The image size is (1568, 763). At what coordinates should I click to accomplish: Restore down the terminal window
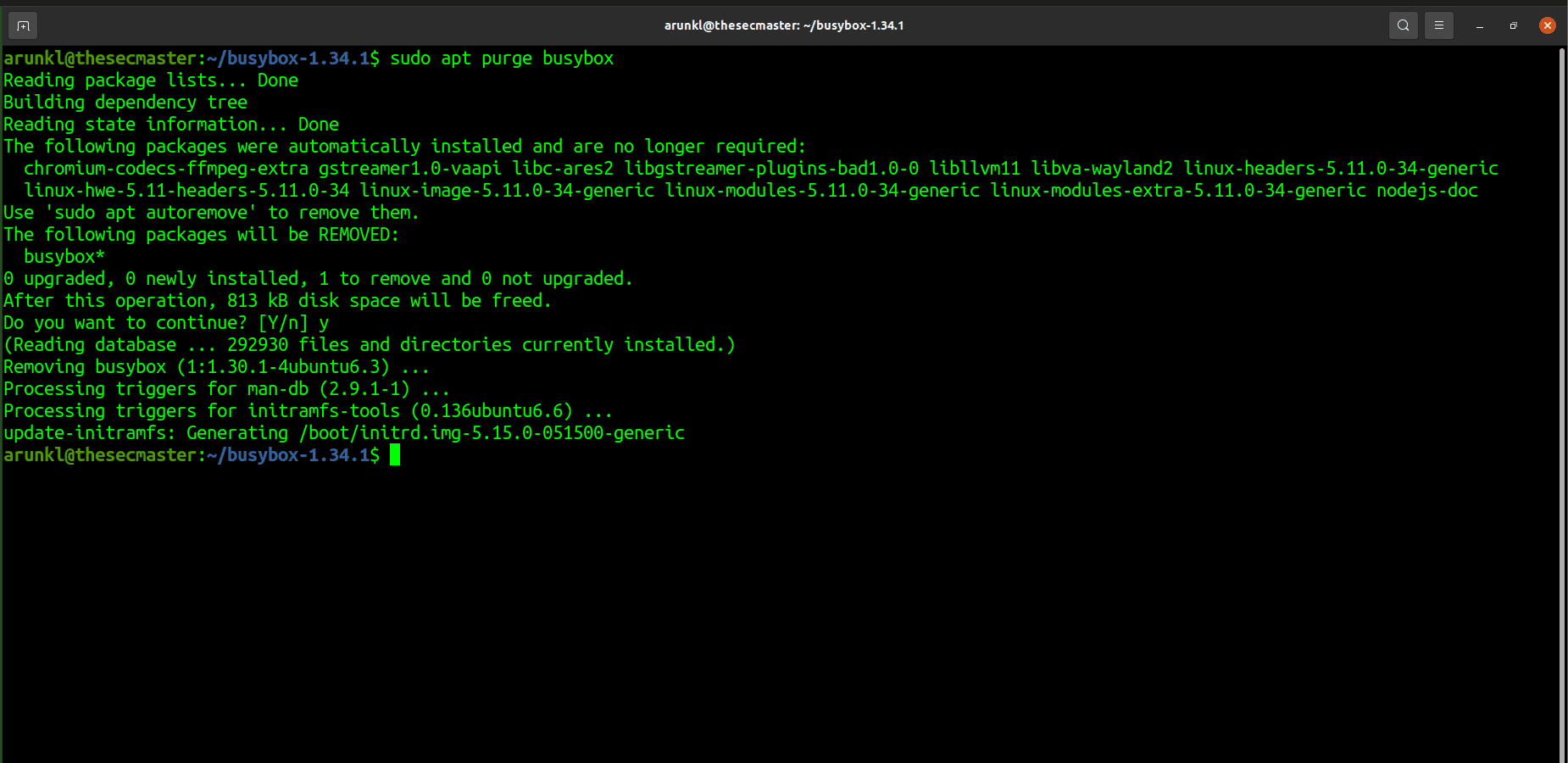(1514, 25)
